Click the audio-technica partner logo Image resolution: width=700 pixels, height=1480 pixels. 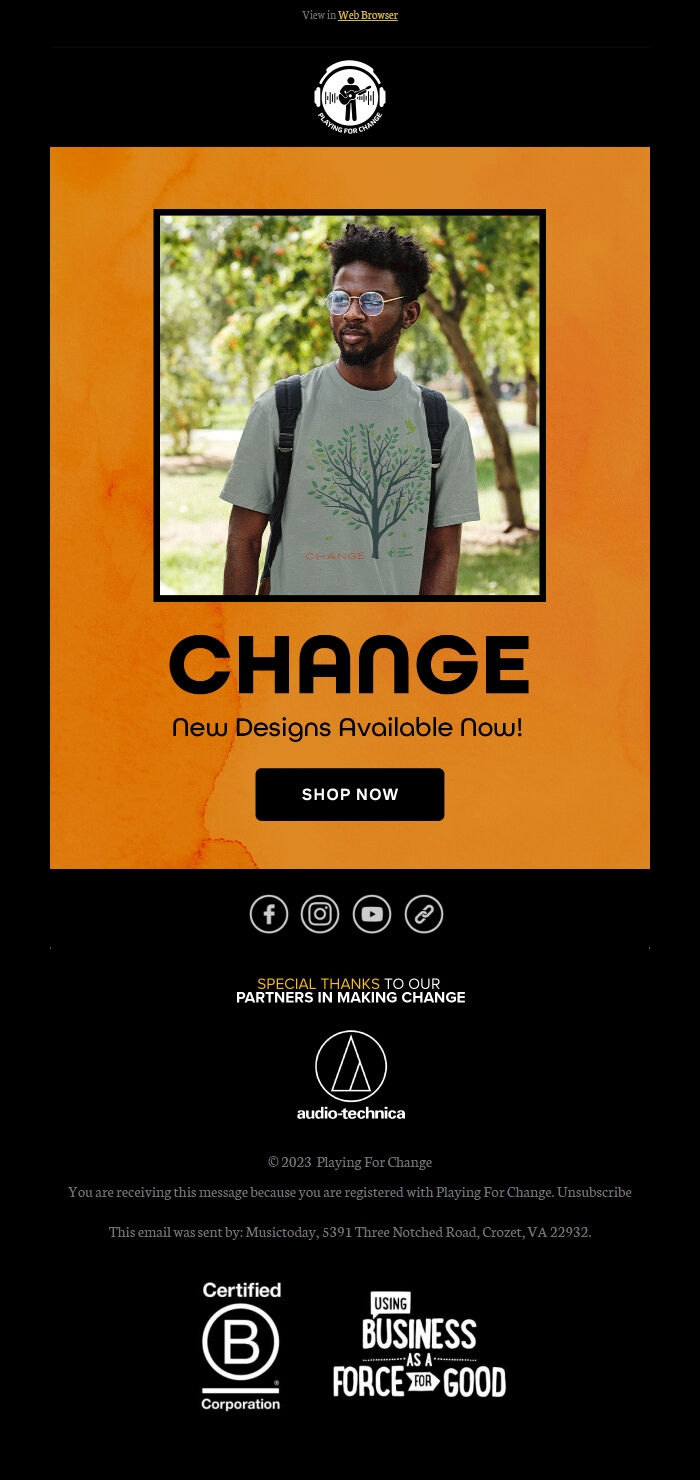[351, 1075]
